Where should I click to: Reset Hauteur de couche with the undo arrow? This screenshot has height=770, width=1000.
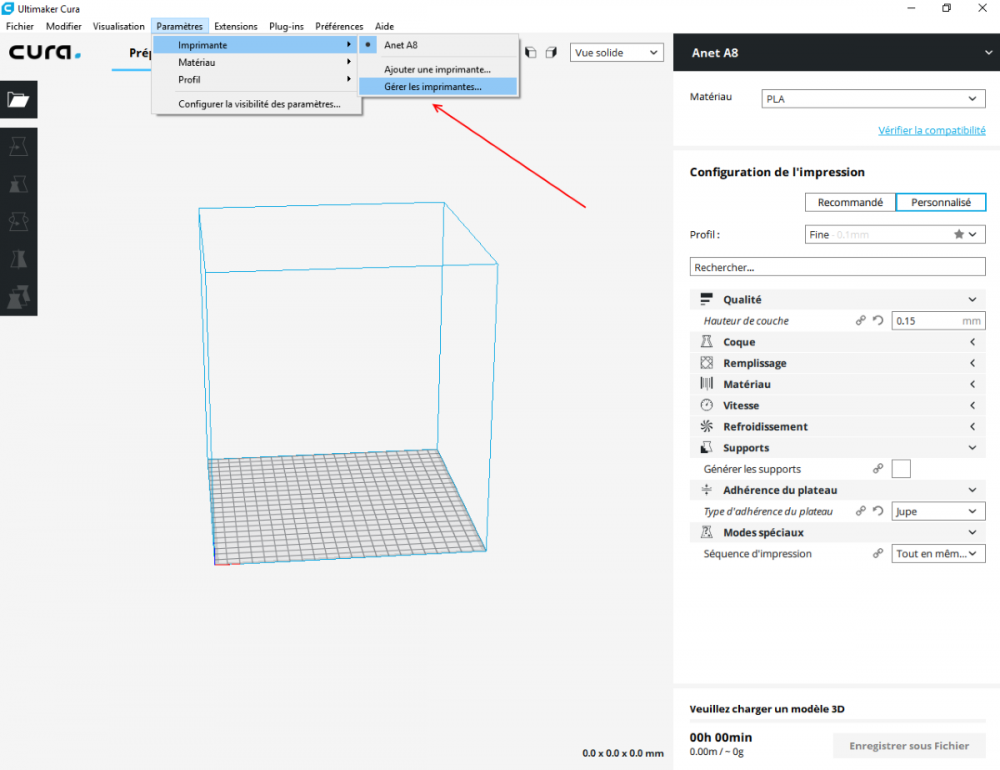pyautogui.click(x=878, y=320)
